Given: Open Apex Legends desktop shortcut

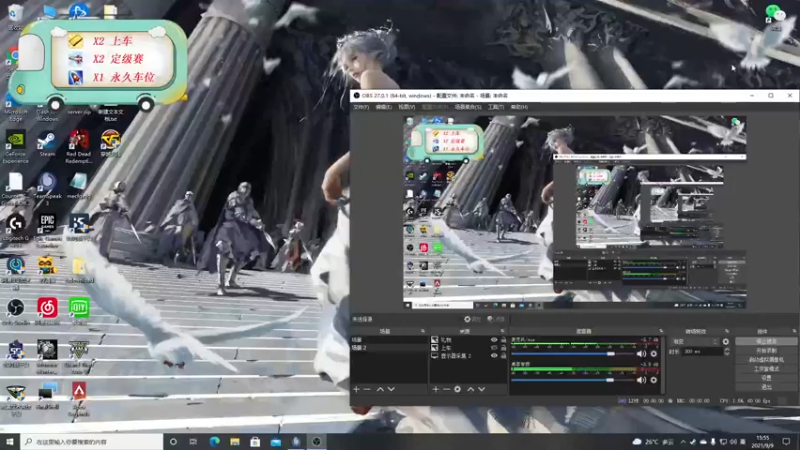Looking at the screenshot, I should point(79,399).
